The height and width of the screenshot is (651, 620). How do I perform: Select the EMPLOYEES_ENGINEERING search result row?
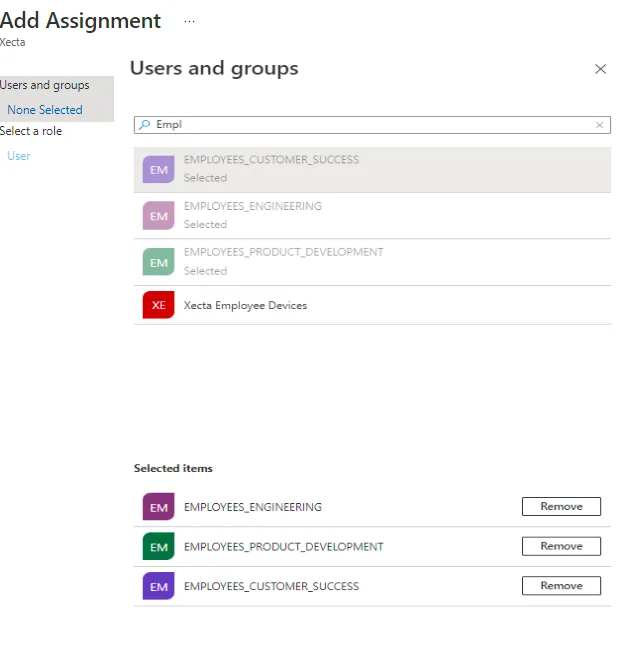372,216
